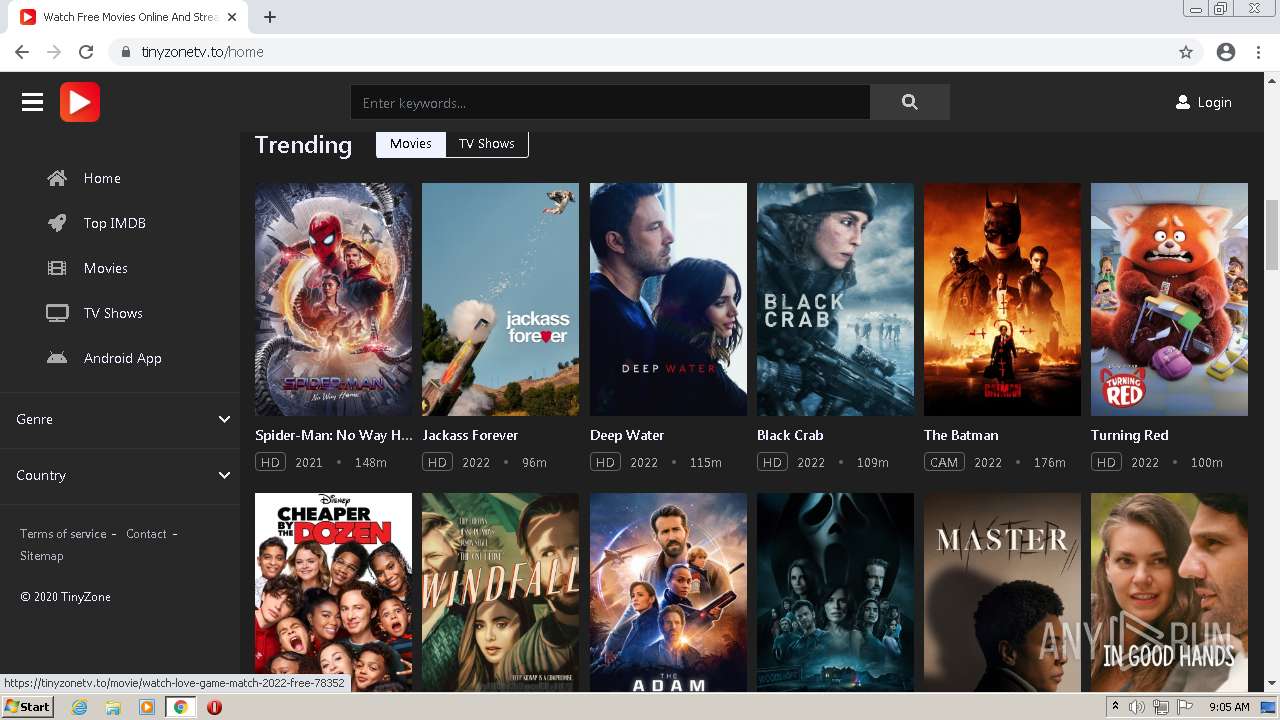This screenshot has width=1280, height=720.
Task: Open Black Crab title link
Action: [x=790, y=435]
